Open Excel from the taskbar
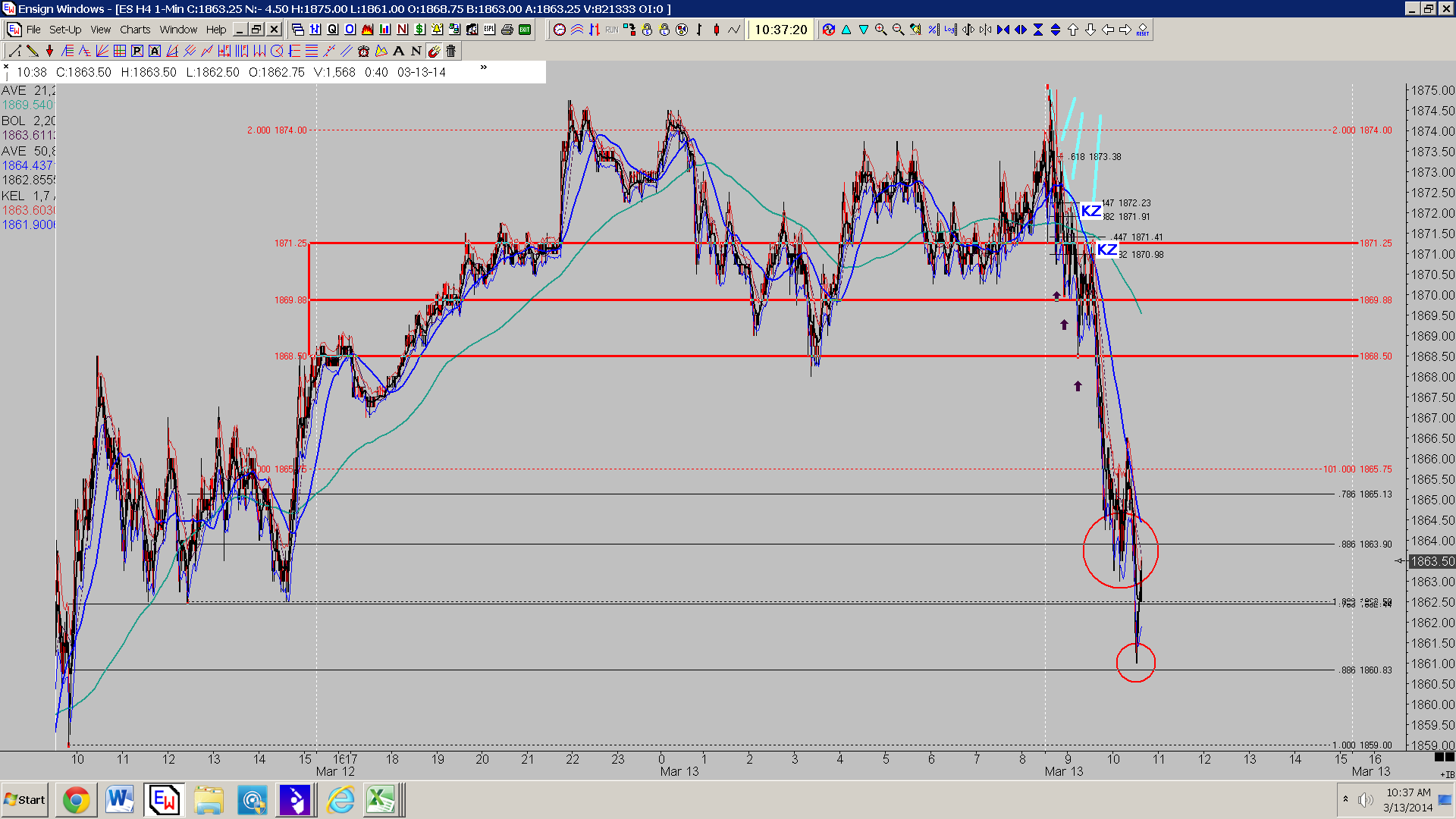The image size is (1456, 819). click(381, 800)
